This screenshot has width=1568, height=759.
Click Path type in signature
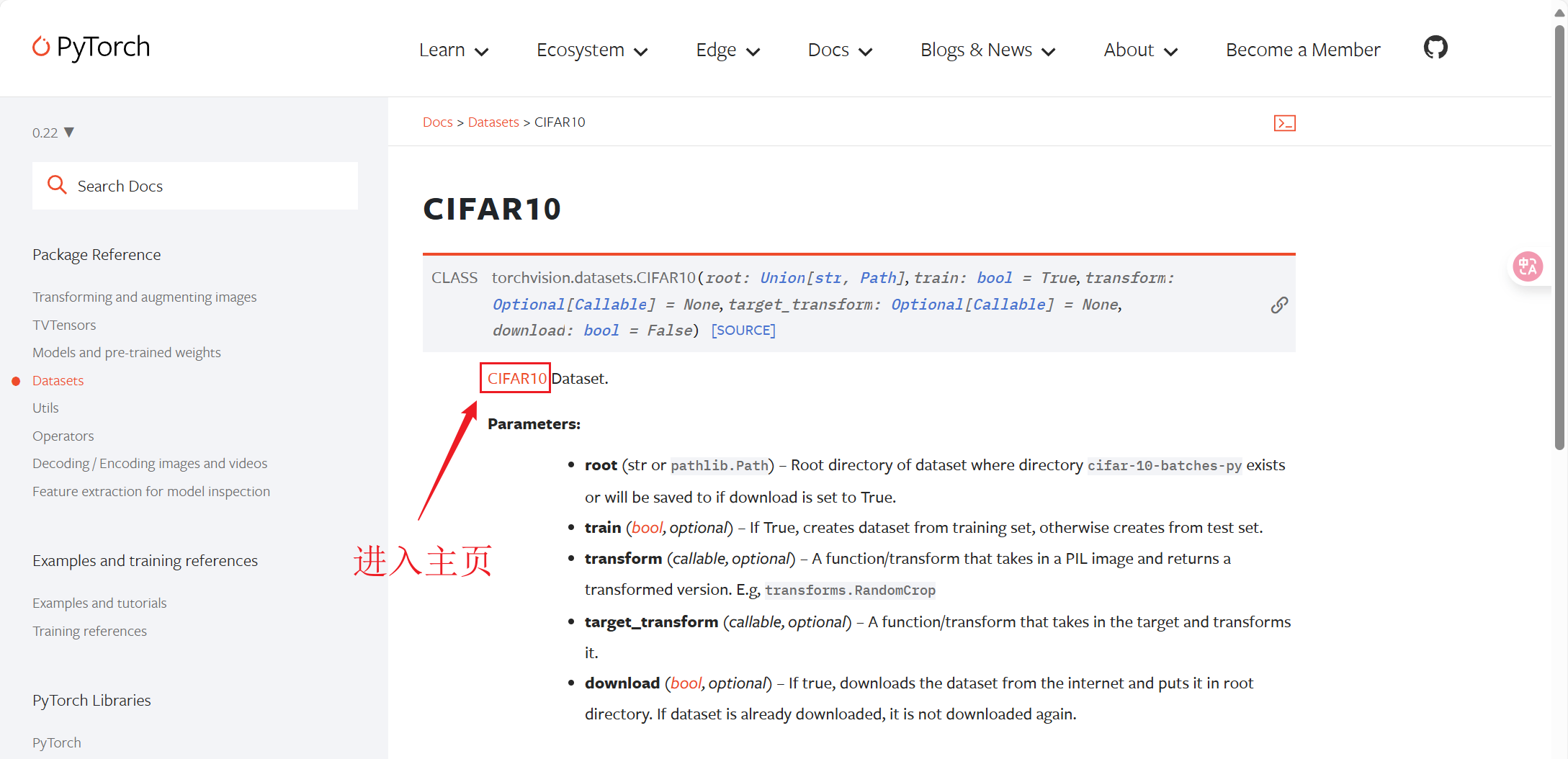878,278
